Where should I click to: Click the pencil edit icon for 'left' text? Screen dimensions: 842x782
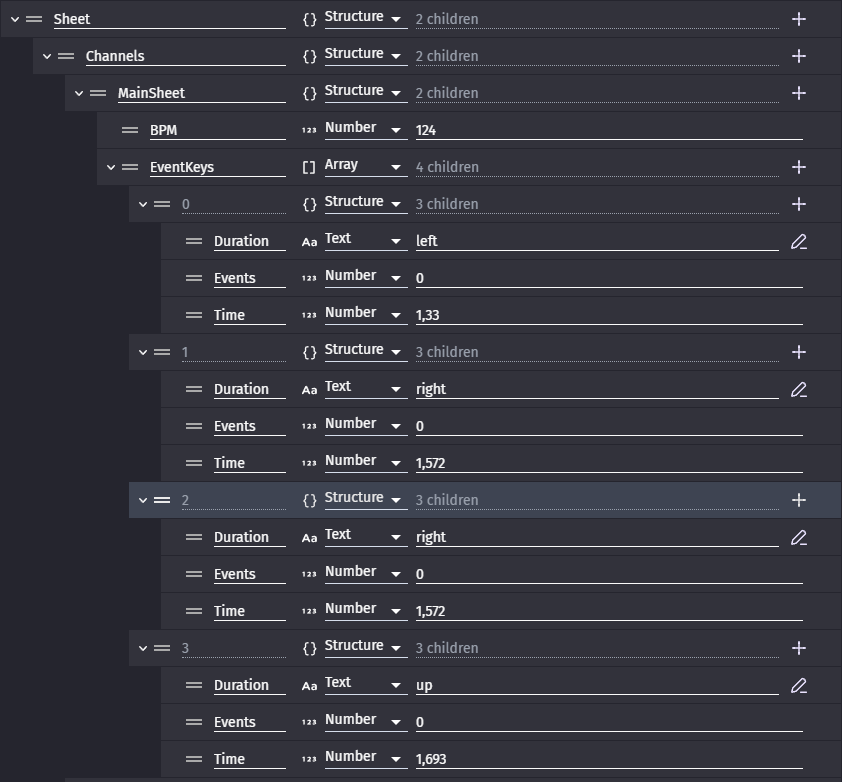(x=798, y=241)
